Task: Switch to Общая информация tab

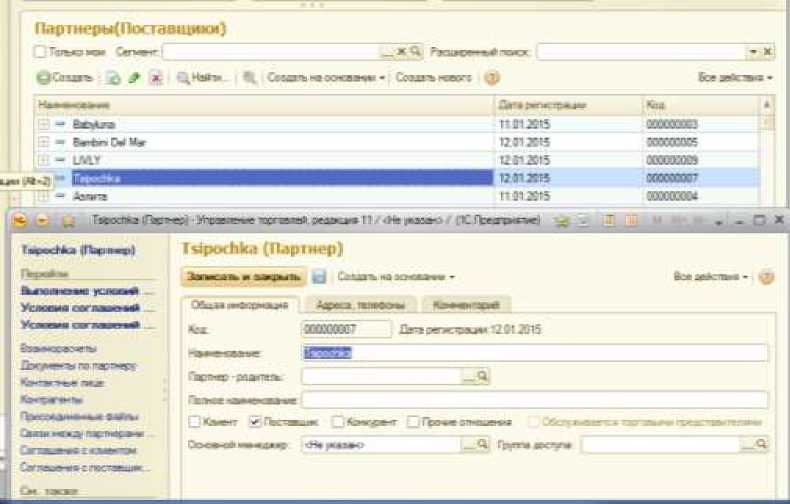Action: pyautogui.click(x=240, y=305)
